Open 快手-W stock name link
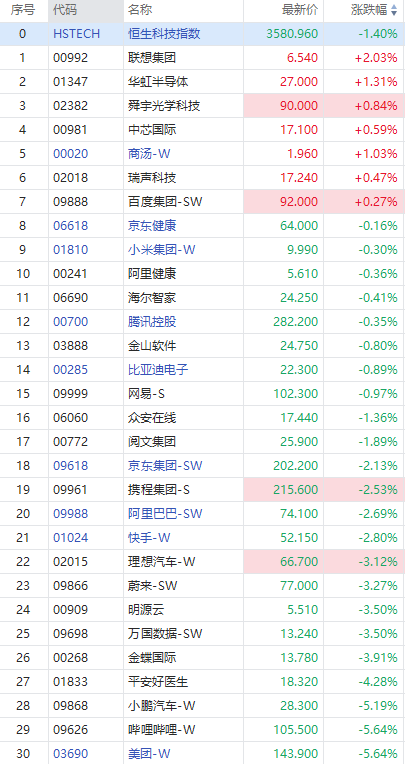405x764 pixels. 149,538
